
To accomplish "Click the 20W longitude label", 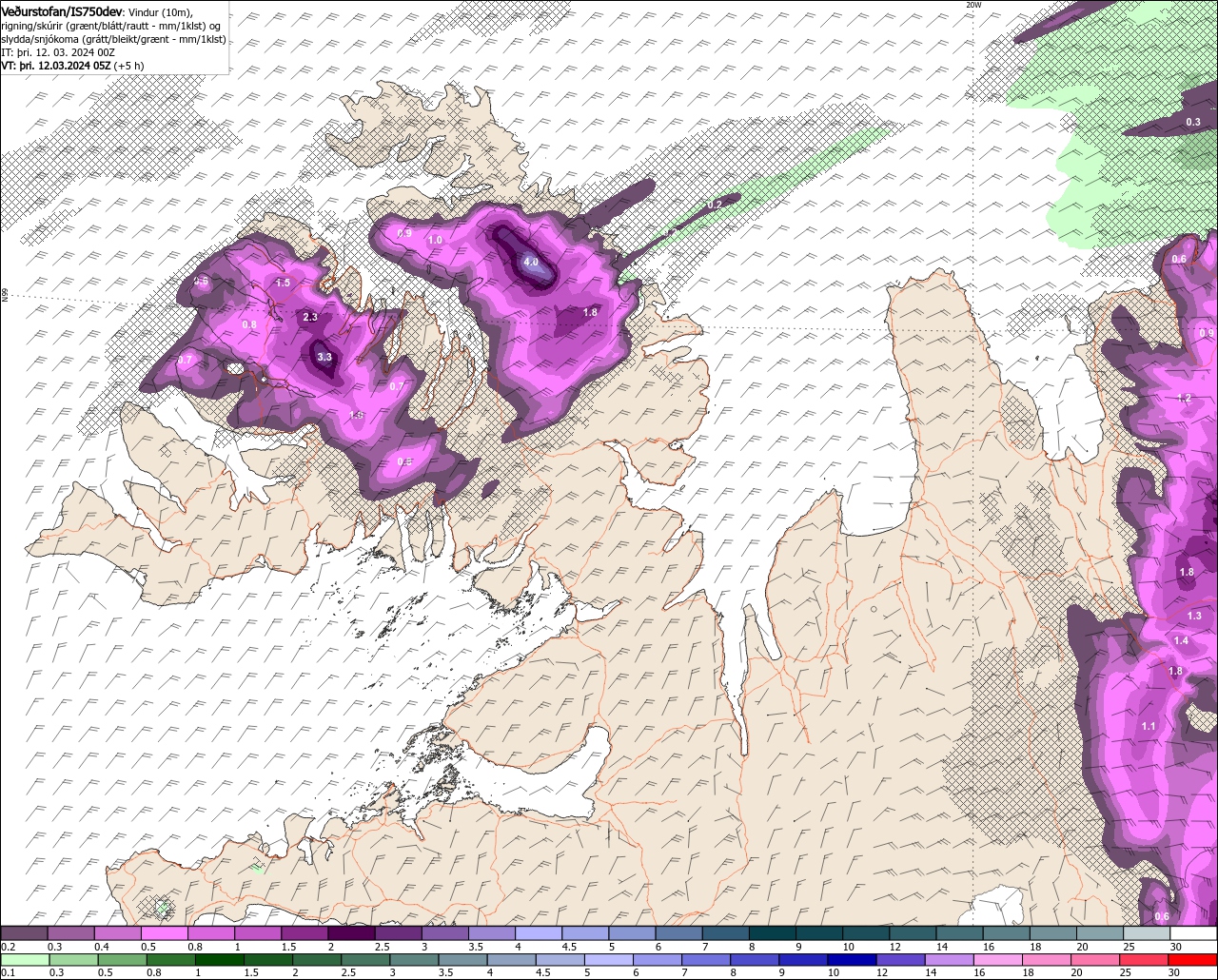I will tap(972, 5).
